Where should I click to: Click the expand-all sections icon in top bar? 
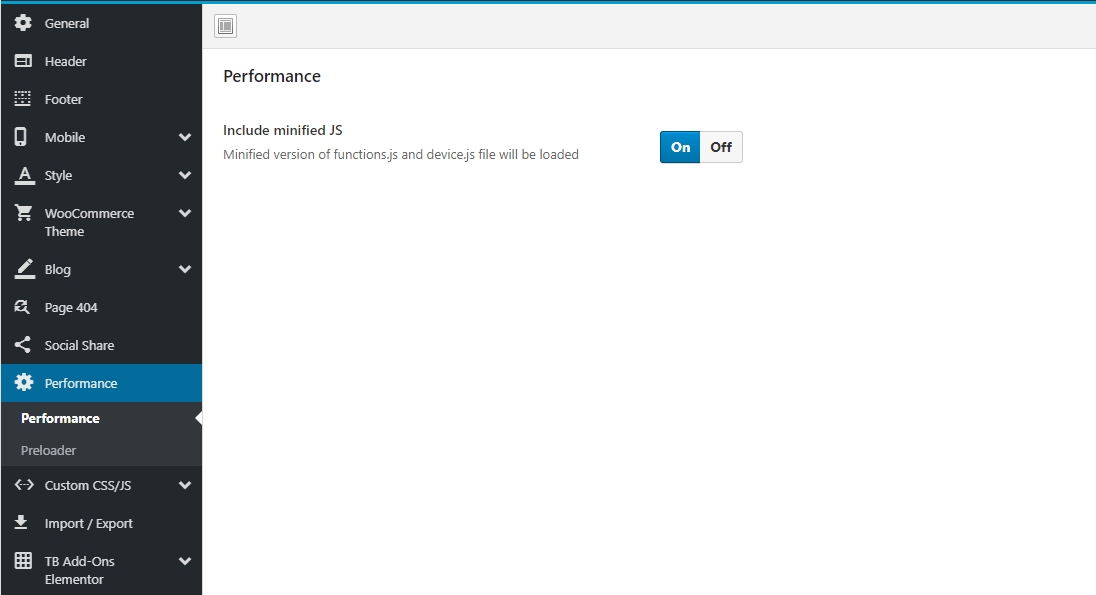tap(225, 26)
